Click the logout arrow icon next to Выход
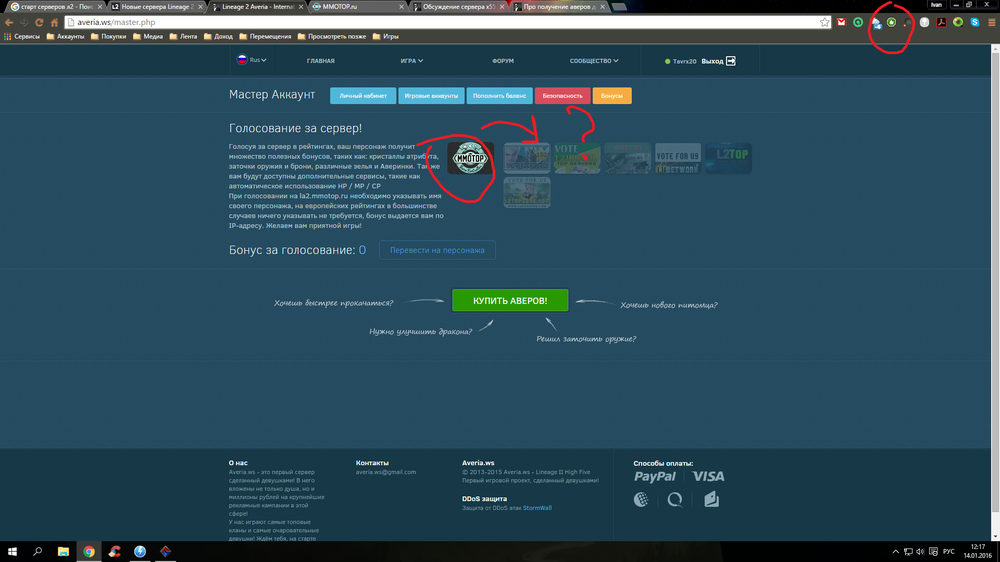This screenshot has width=1000, height=562. 731,61
